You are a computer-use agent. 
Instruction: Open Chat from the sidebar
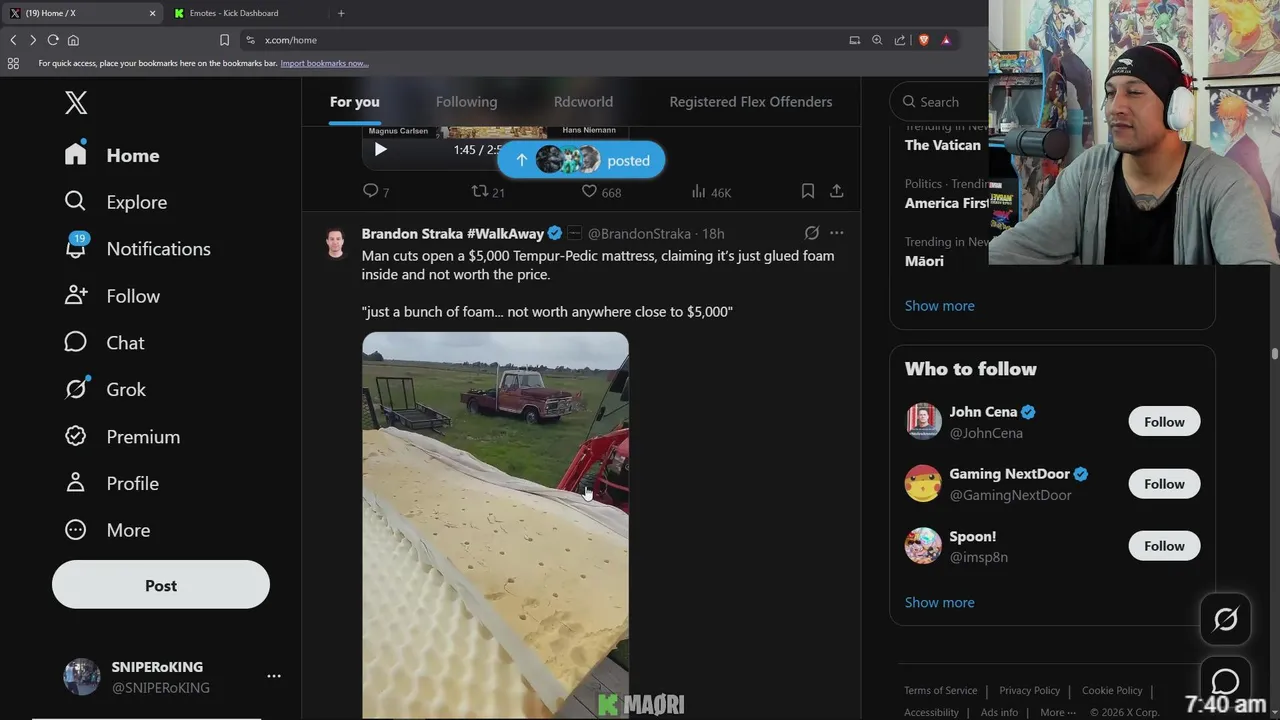point(104,343)
